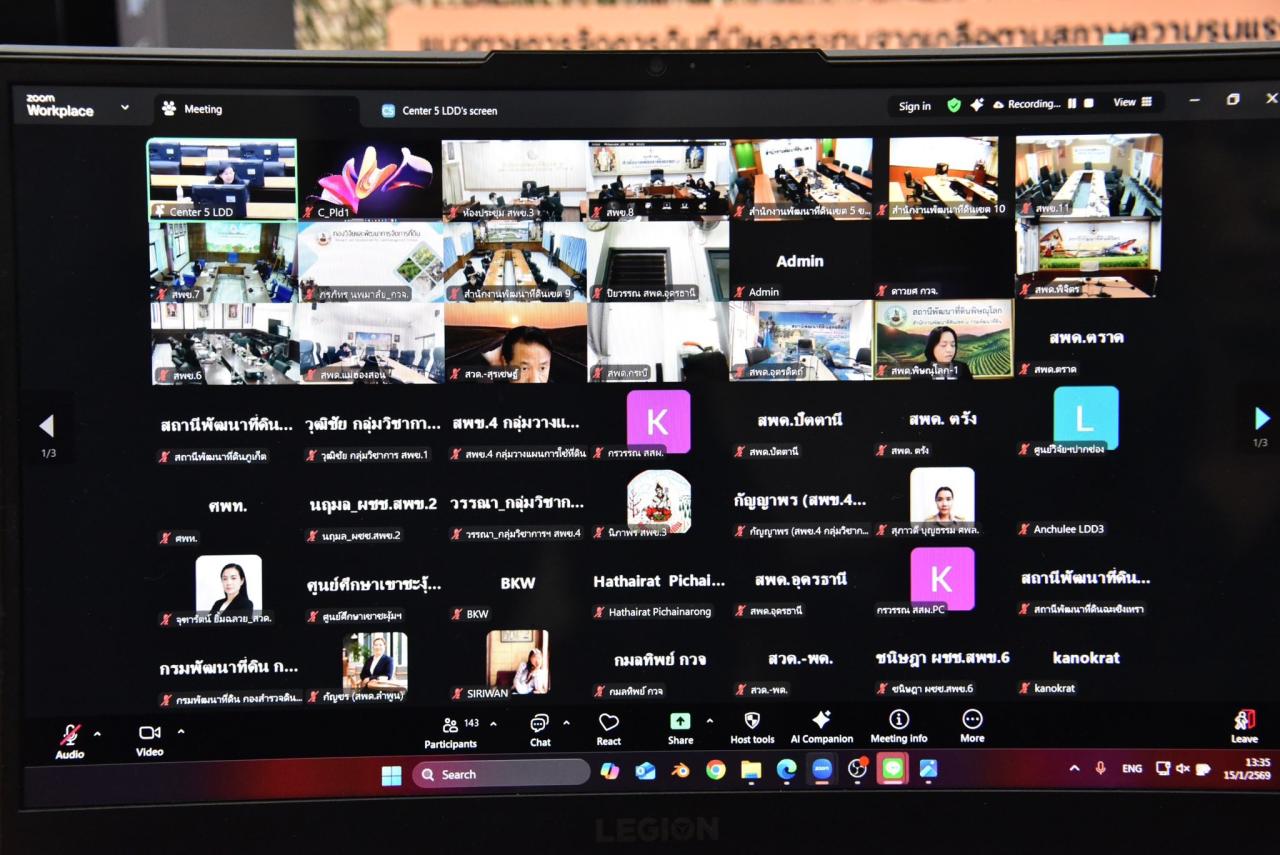Go to next page of participants
Screen dimensions: 1280x855
click(x=1261, y=419)
